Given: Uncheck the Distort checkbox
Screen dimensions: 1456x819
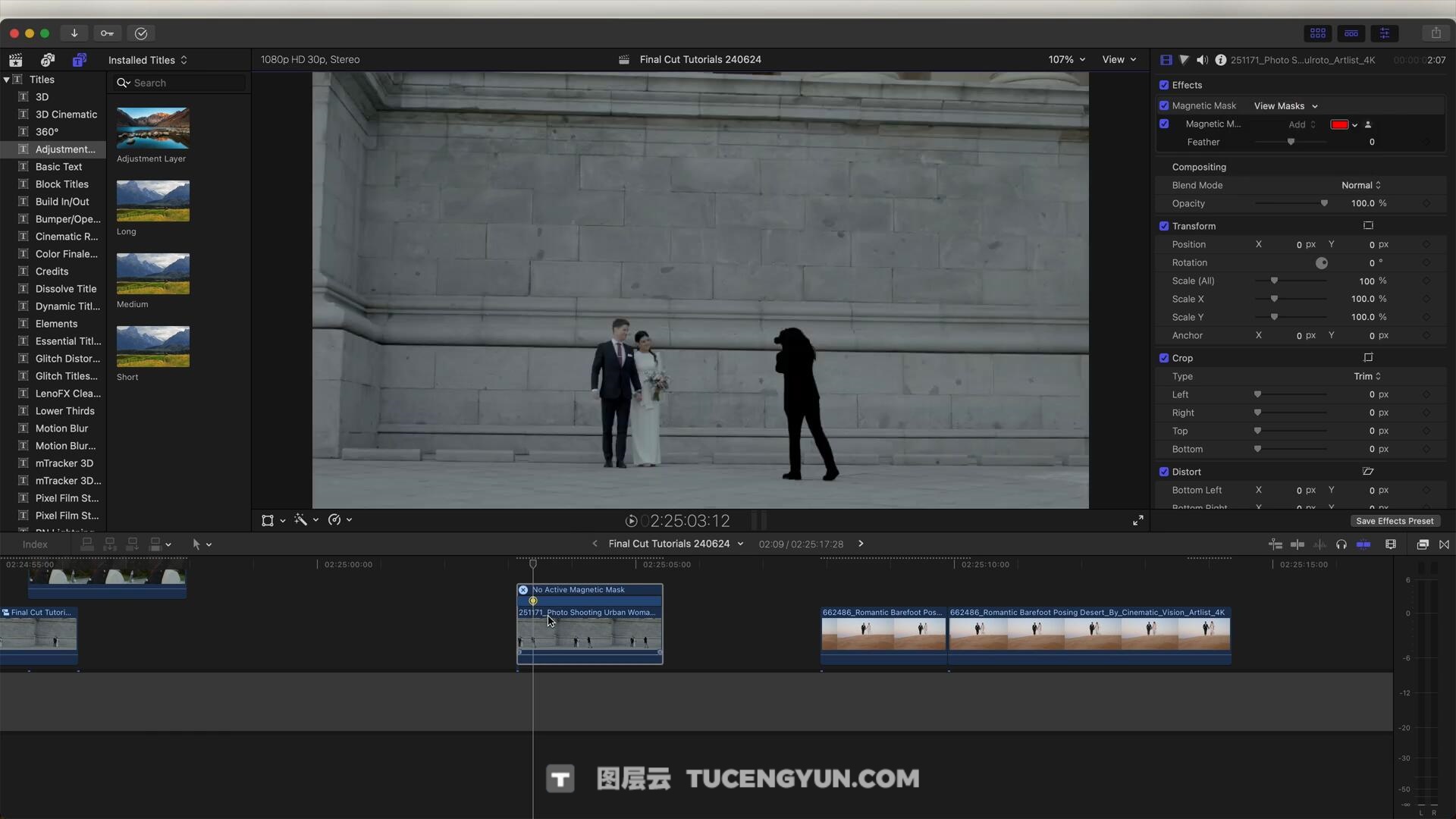Looking at the screenshot, I should pos(1164,472).
